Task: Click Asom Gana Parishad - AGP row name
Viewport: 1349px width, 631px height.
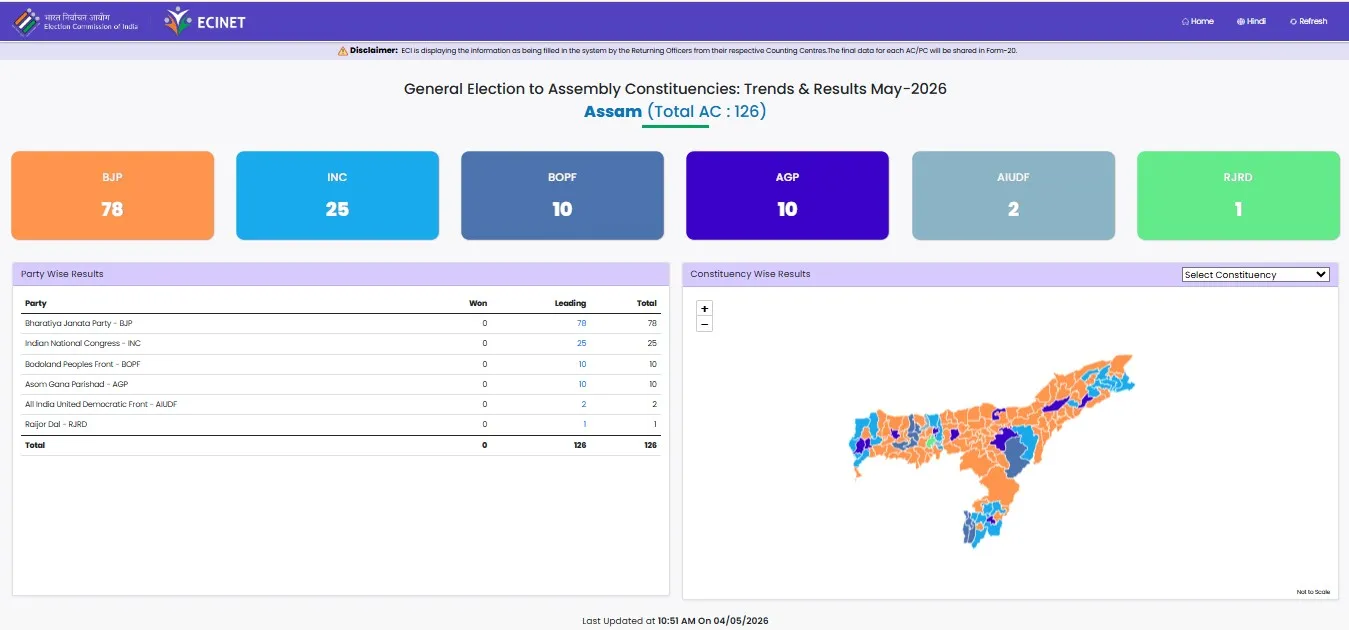Action: pyautogui.click(x=76, y=384)
